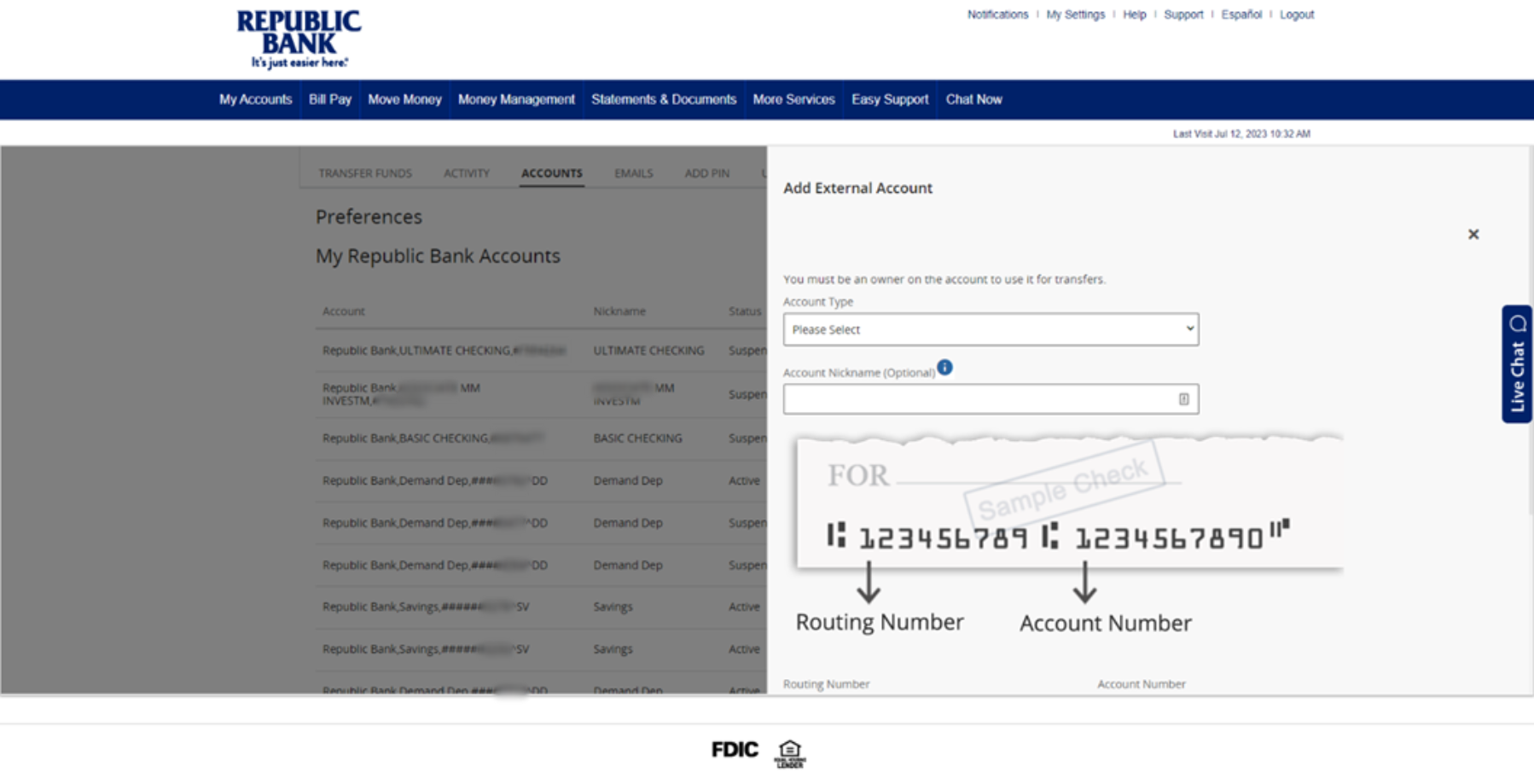Click the MM INVESTM account row
This screenshot has width=1534, height=784.
click(541, 394)
